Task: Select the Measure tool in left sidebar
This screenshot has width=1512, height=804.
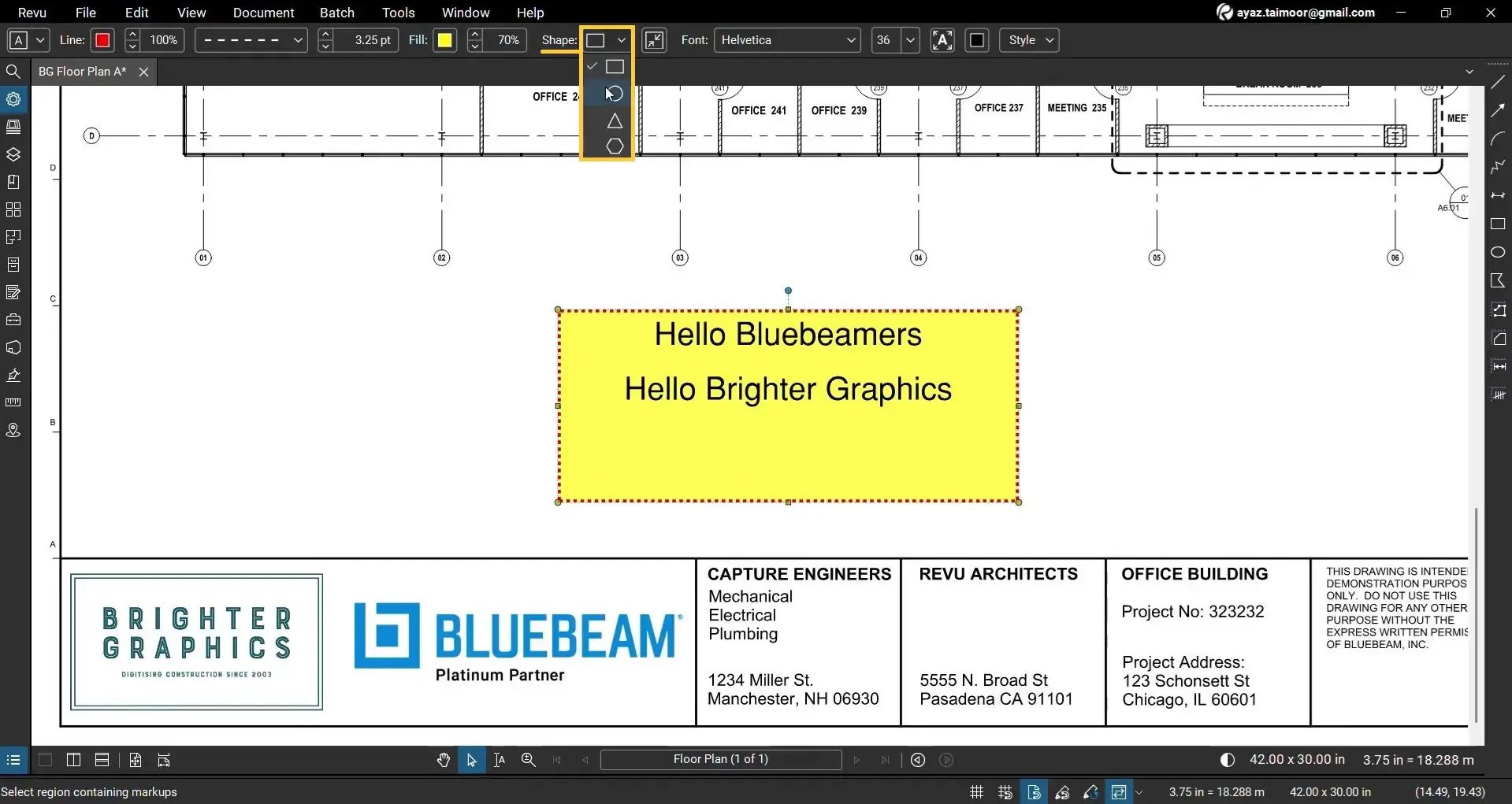Action: [13, 402]
